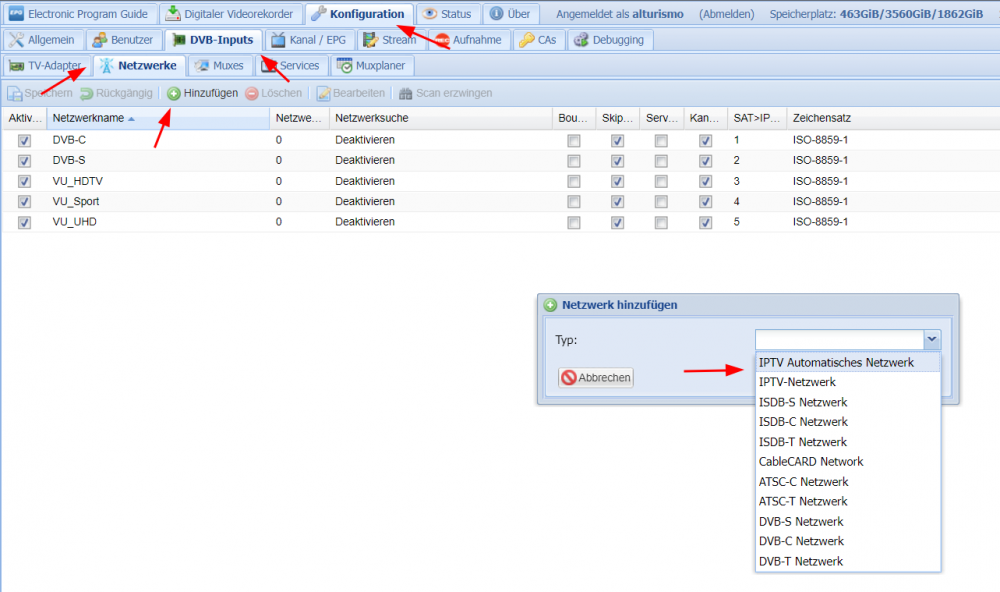Screen dimensions: 1000x592
Task: Open the Aufnahme configuration tab
Action: tap(469, 40)
